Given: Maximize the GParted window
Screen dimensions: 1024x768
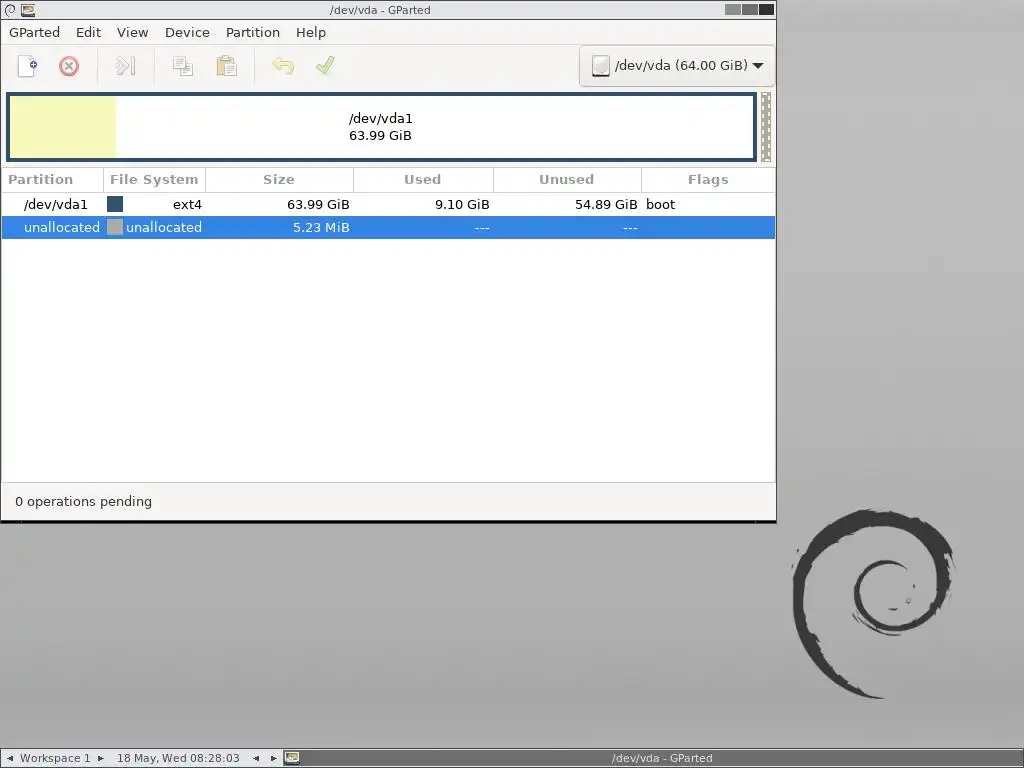Looking at the screenshot, I should click(750, 9).
